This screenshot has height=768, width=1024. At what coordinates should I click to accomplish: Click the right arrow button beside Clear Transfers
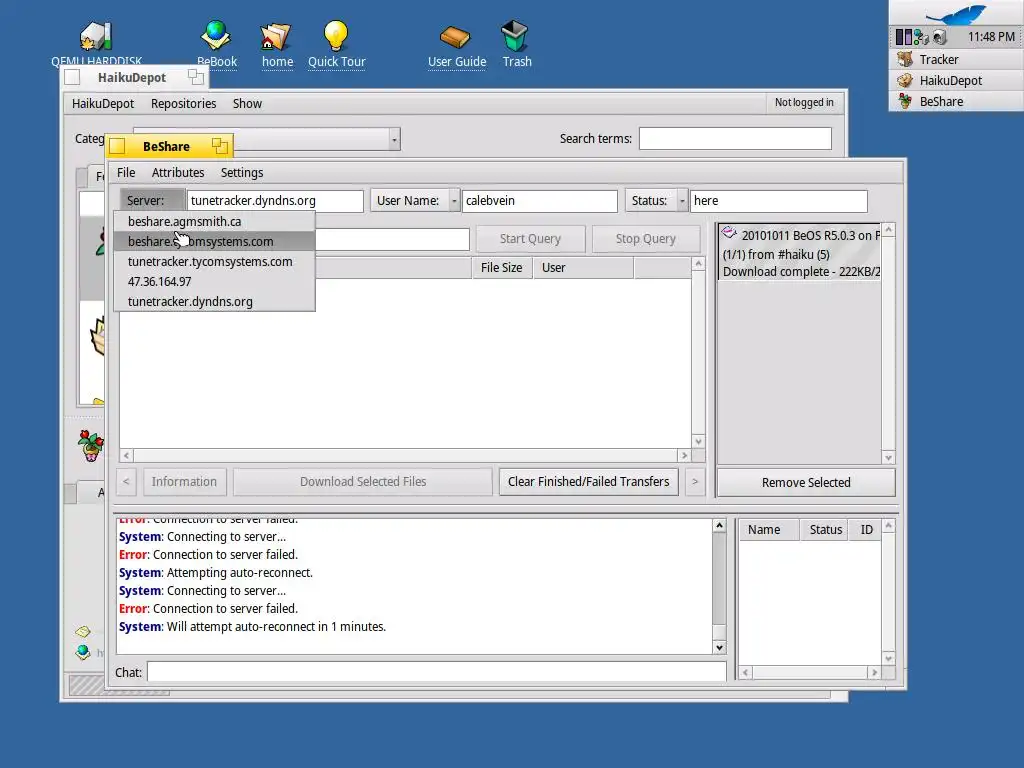pos(695,481)
